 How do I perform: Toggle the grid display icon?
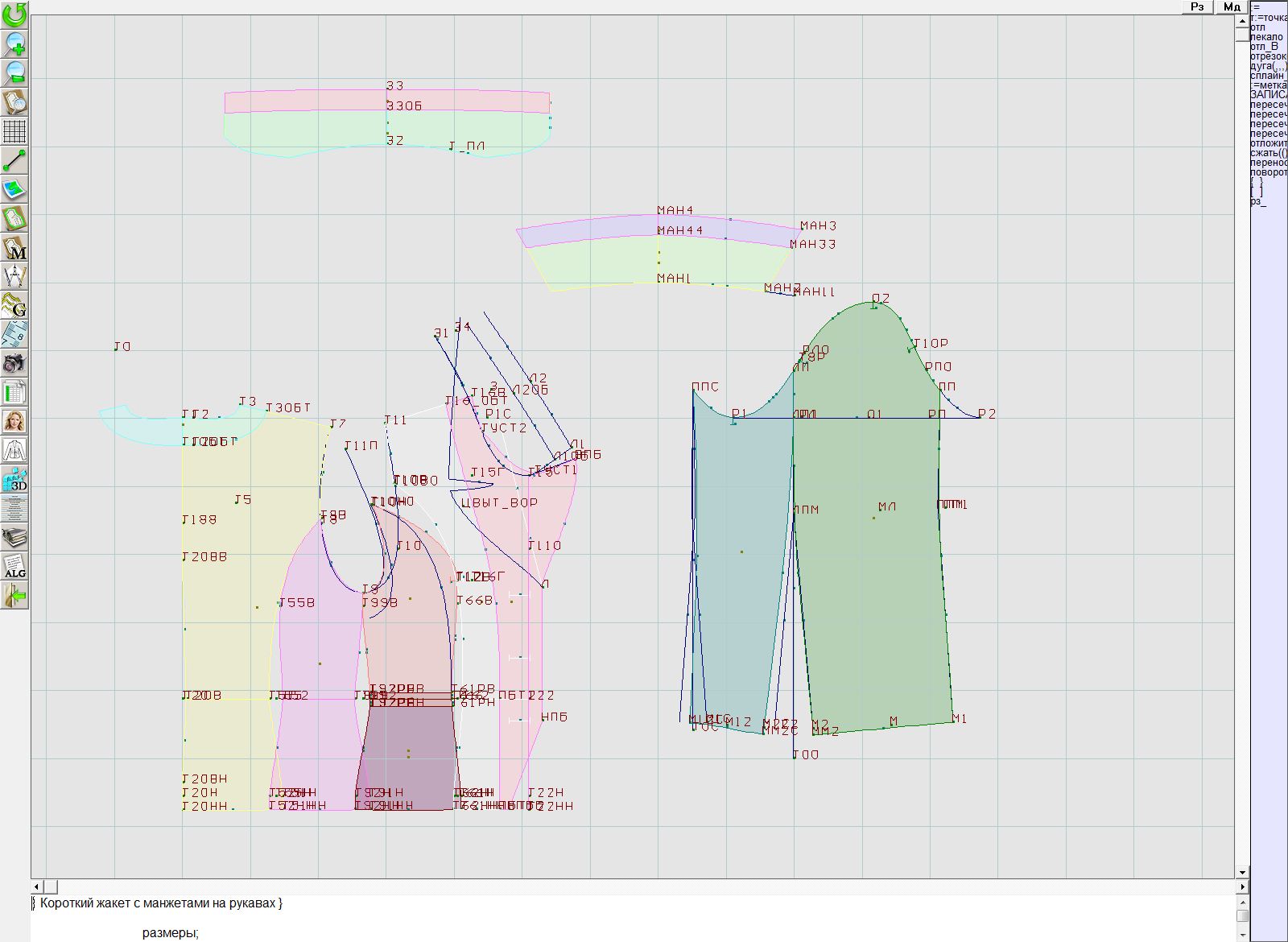tap(14, 130)
